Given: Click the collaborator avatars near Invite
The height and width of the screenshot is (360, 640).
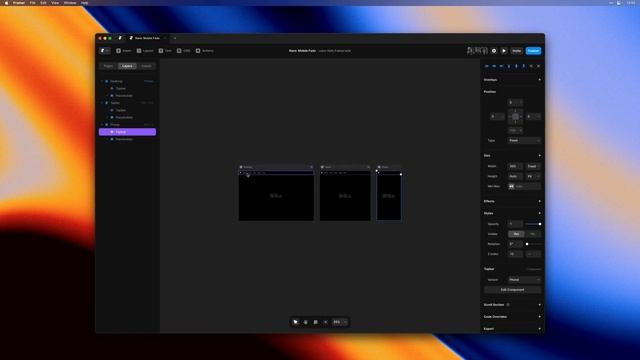Looking at the screenshot, I should click(x=477, y=51).
